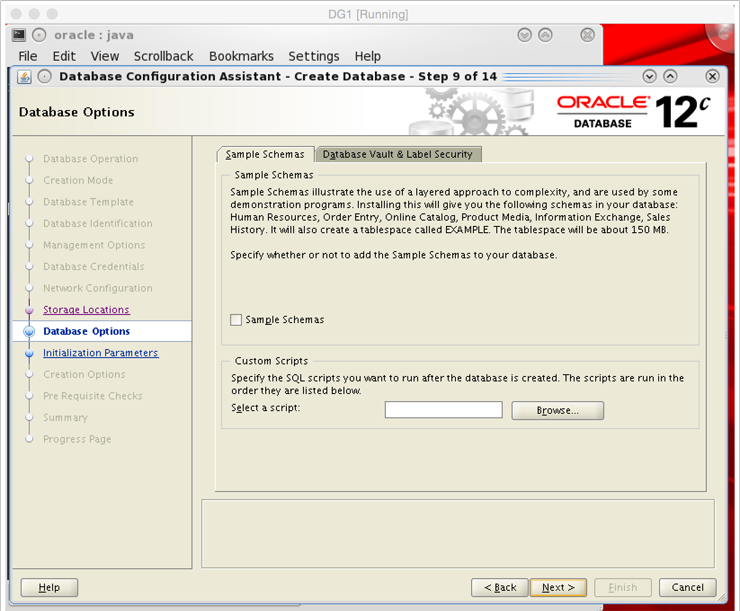The image size is (740, 611).
Task: Open the Settings menu in Konsole
Action: (x=314, y=56)
